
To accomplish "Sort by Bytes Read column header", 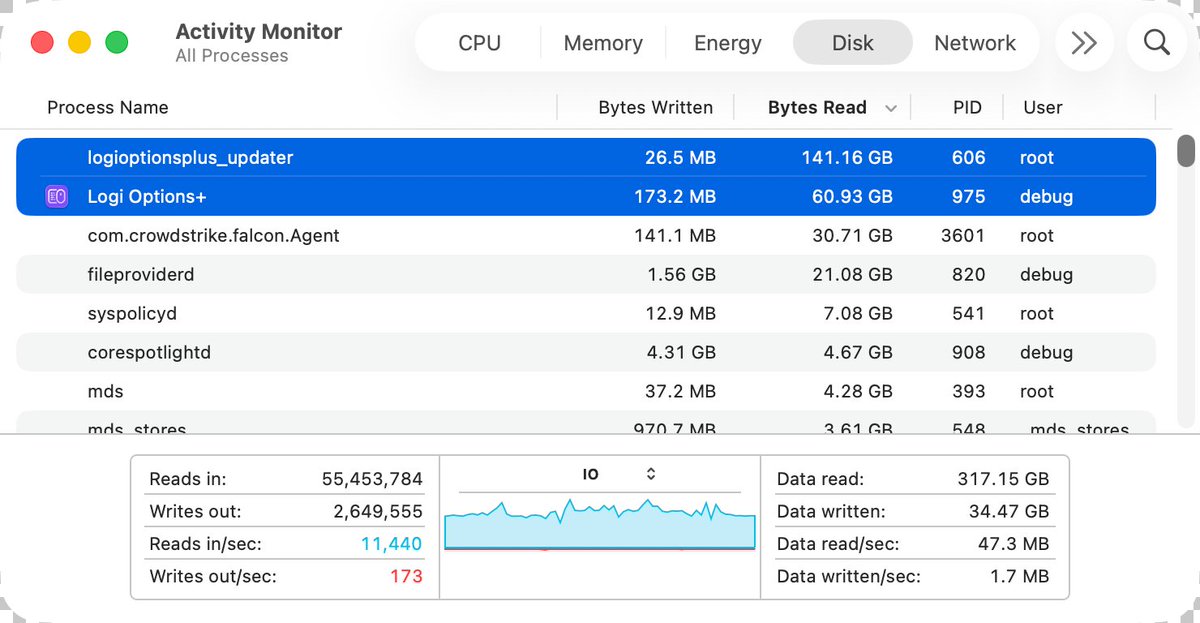I will coord(817,107).
